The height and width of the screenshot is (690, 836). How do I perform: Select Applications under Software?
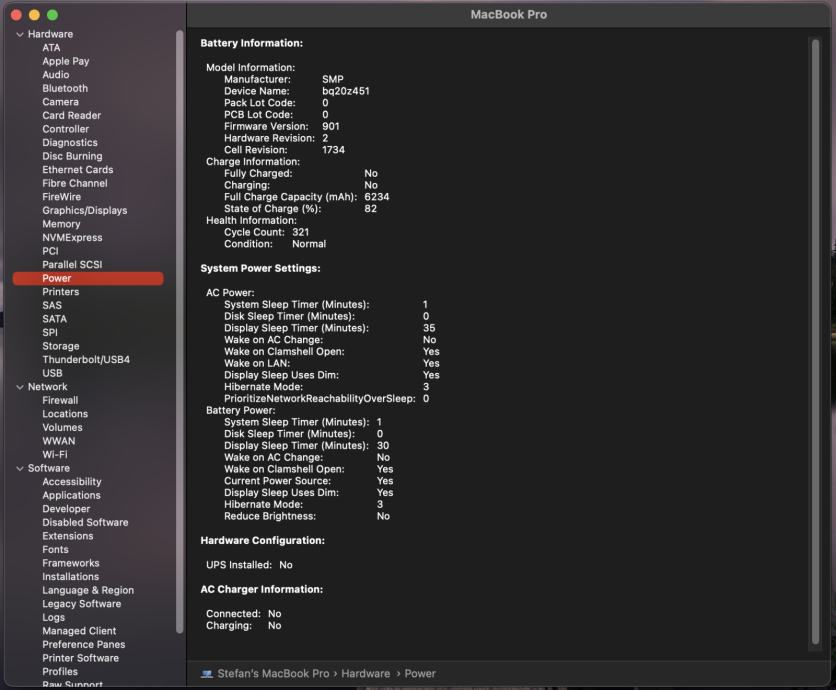click(71, 495)
